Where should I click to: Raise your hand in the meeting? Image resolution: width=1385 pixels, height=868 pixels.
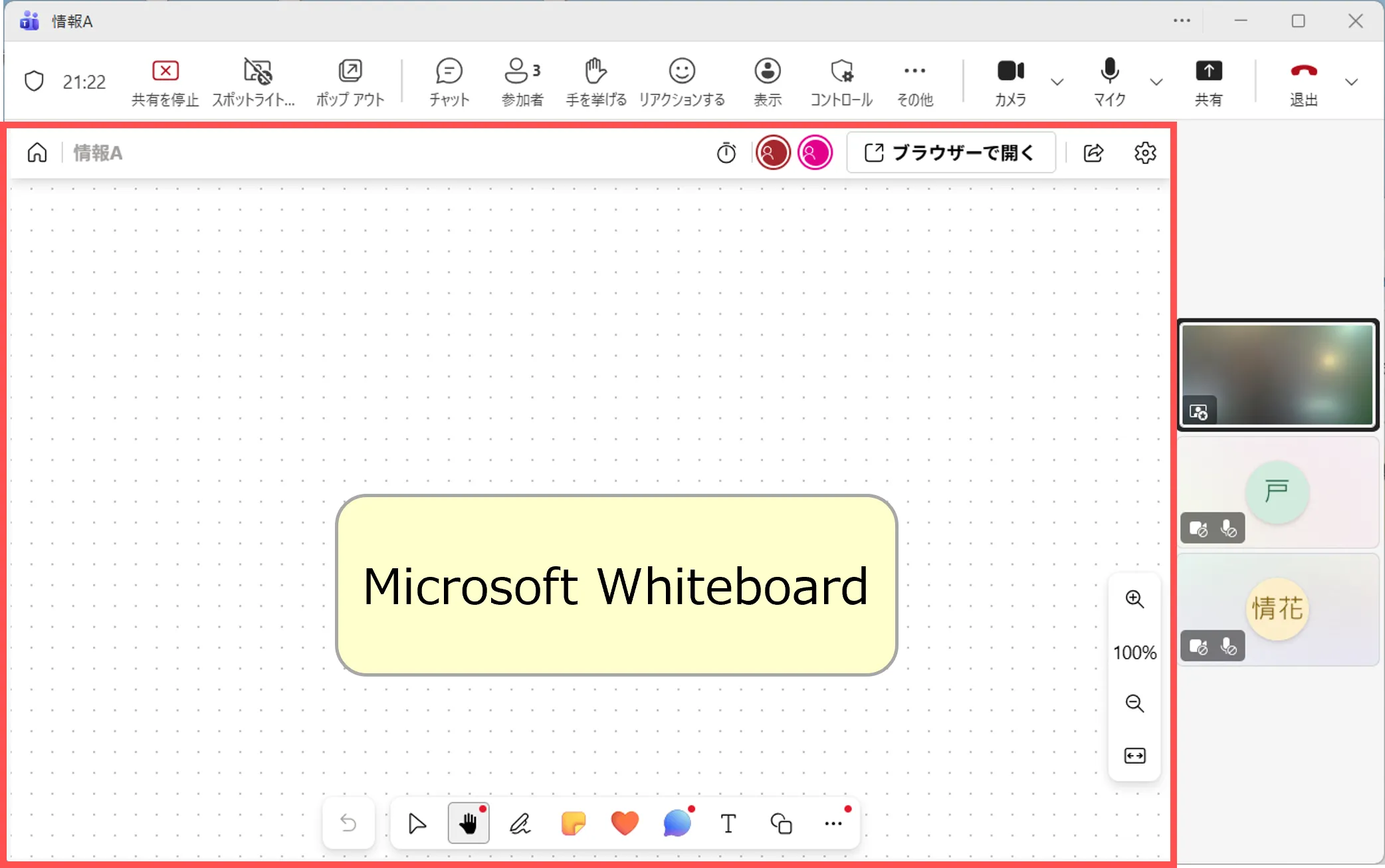pos(595,82)
